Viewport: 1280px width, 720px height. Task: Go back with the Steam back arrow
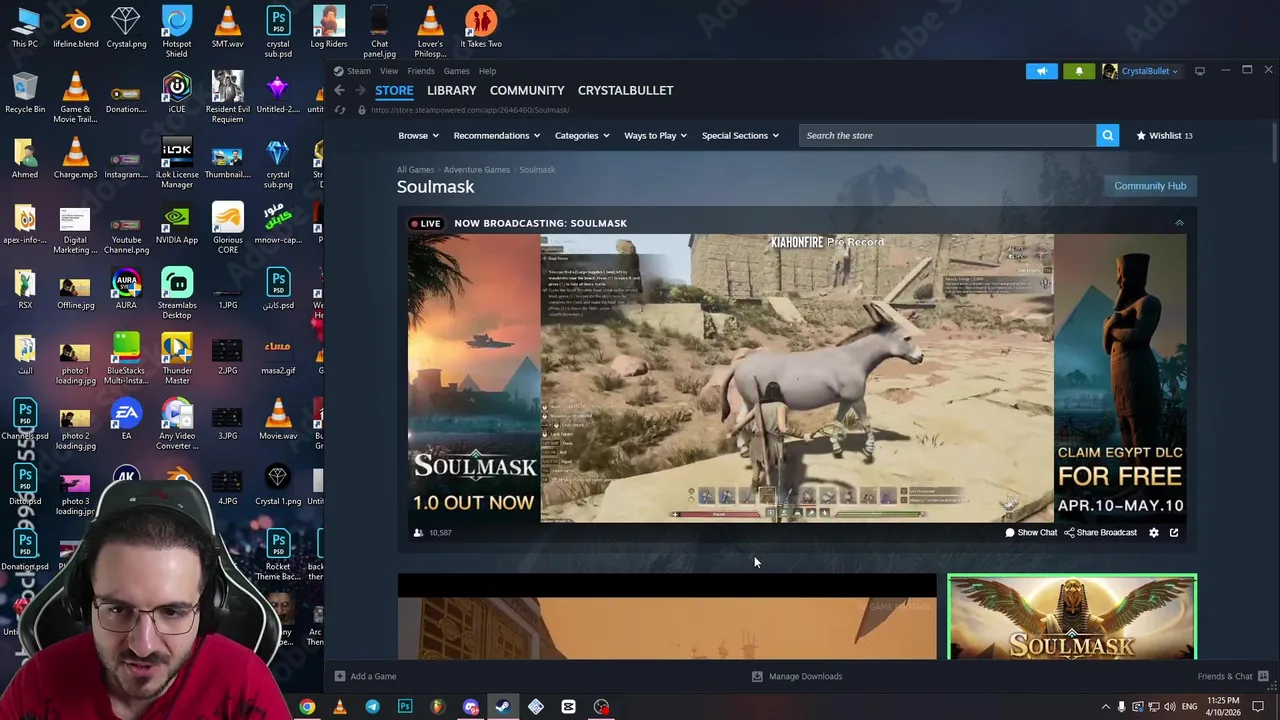click(x=339, y=90)
